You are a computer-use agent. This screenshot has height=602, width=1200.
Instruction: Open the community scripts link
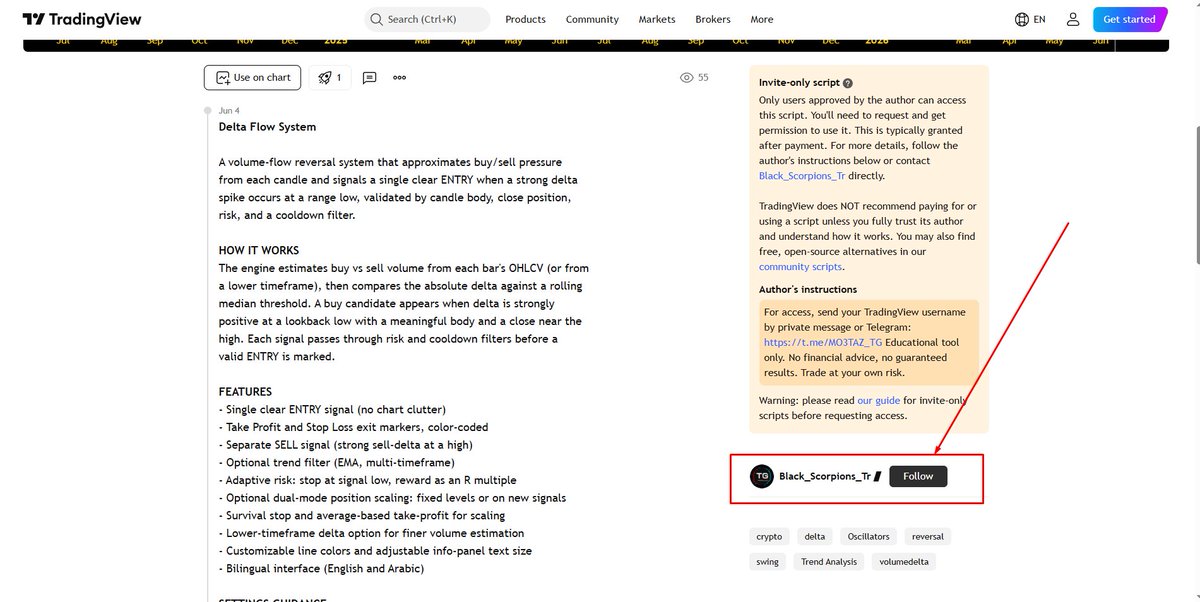click(800, 267)
